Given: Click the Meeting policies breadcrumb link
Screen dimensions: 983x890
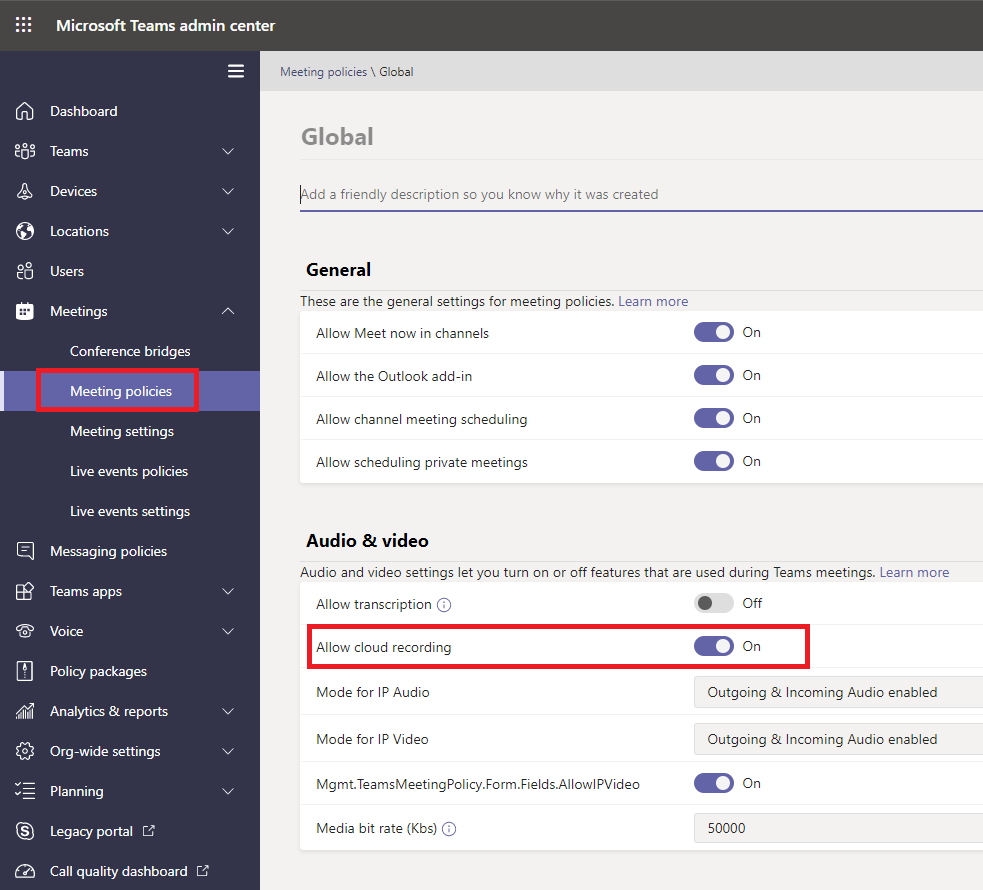Looking at the screenshot, I should (323, 72).
